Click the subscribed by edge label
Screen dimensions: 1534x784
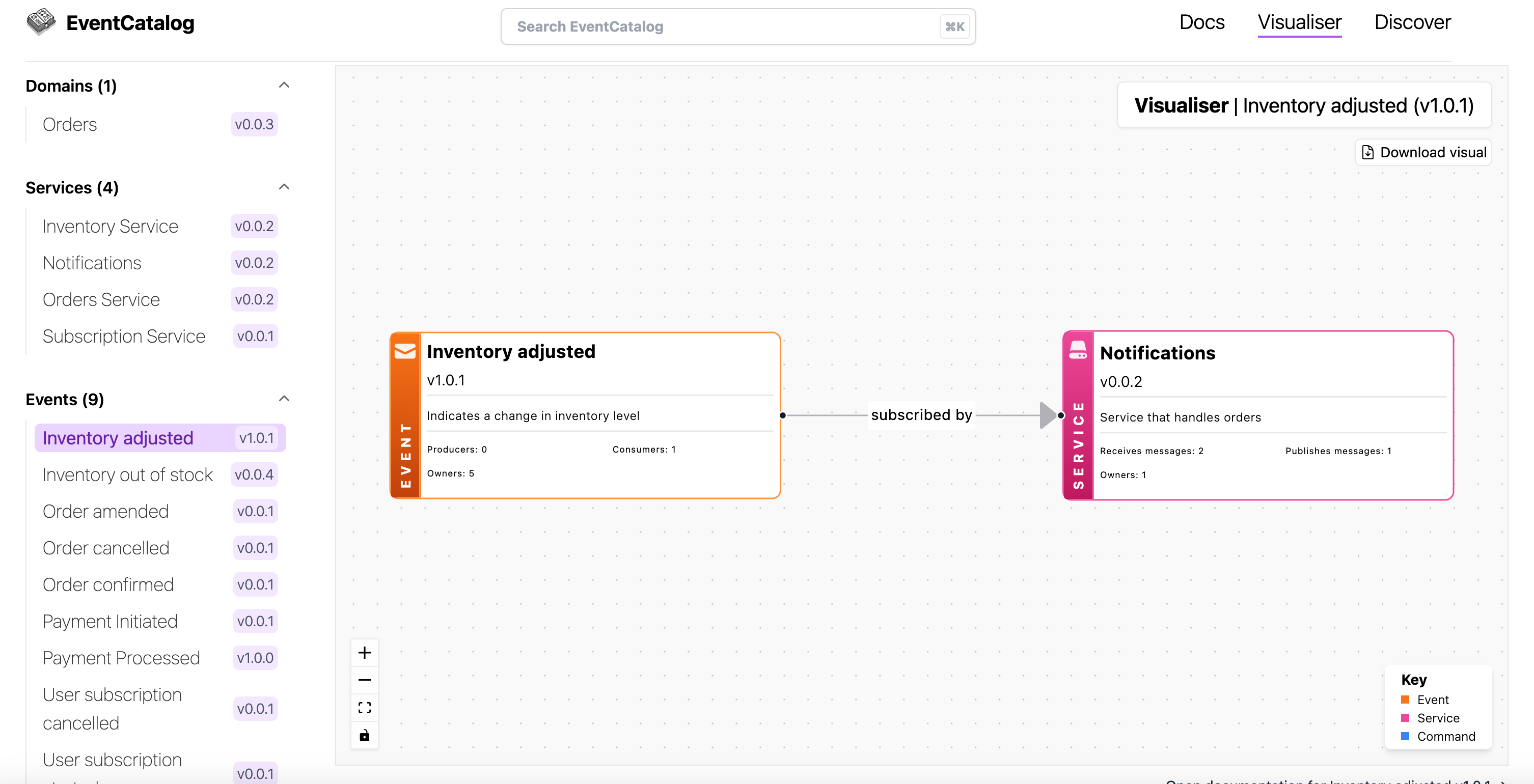coord(921,415)
